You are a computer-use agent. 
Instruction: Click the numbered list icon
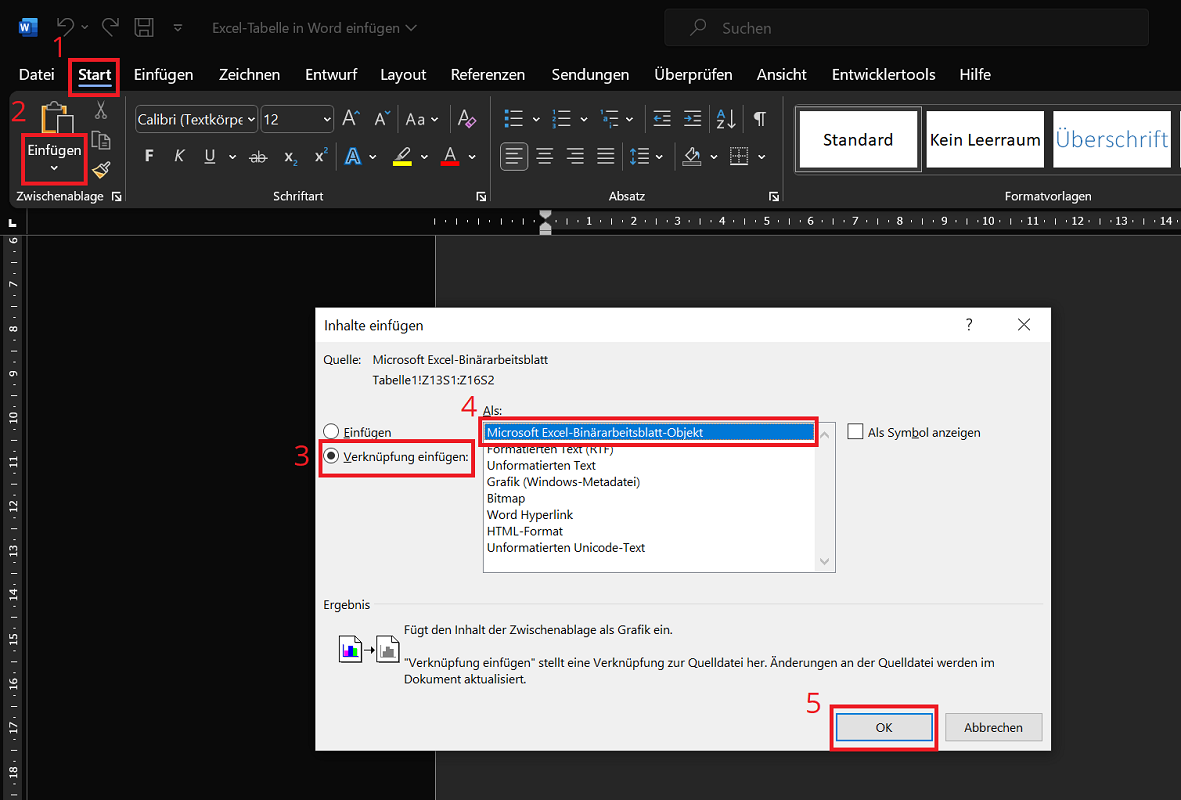pyautogui.click(x=561, y=119)
